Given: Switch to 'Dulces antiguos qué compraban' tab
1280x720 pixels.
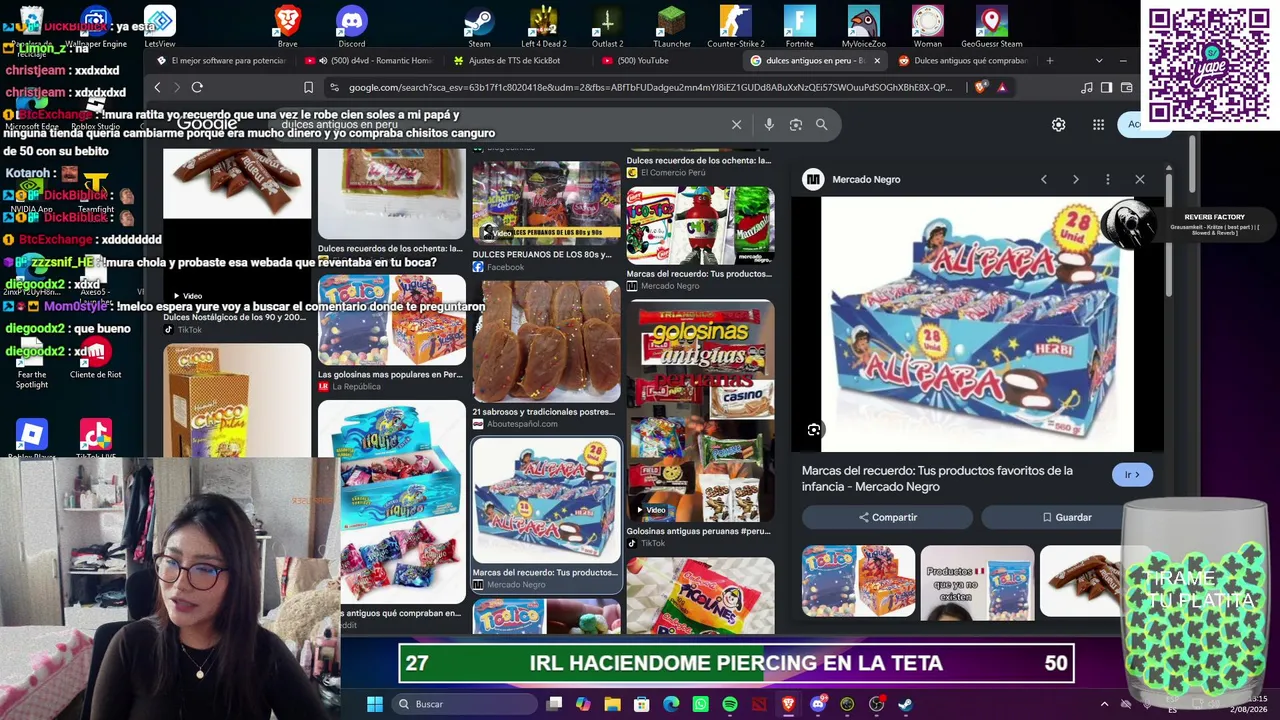Looking at the screenshot, I should (x=962, y=61).
